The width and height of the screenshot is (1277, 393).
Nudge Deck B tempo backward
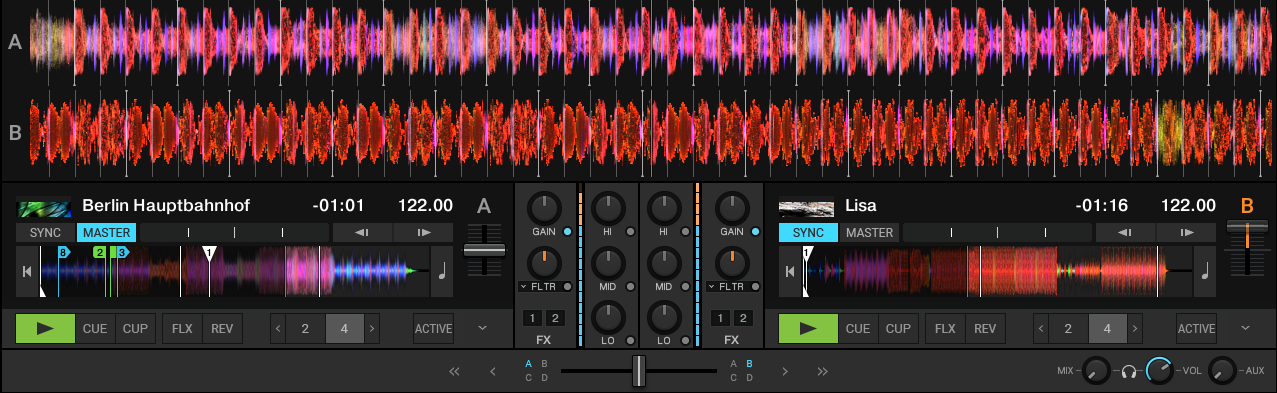[x=1125, y=233]
